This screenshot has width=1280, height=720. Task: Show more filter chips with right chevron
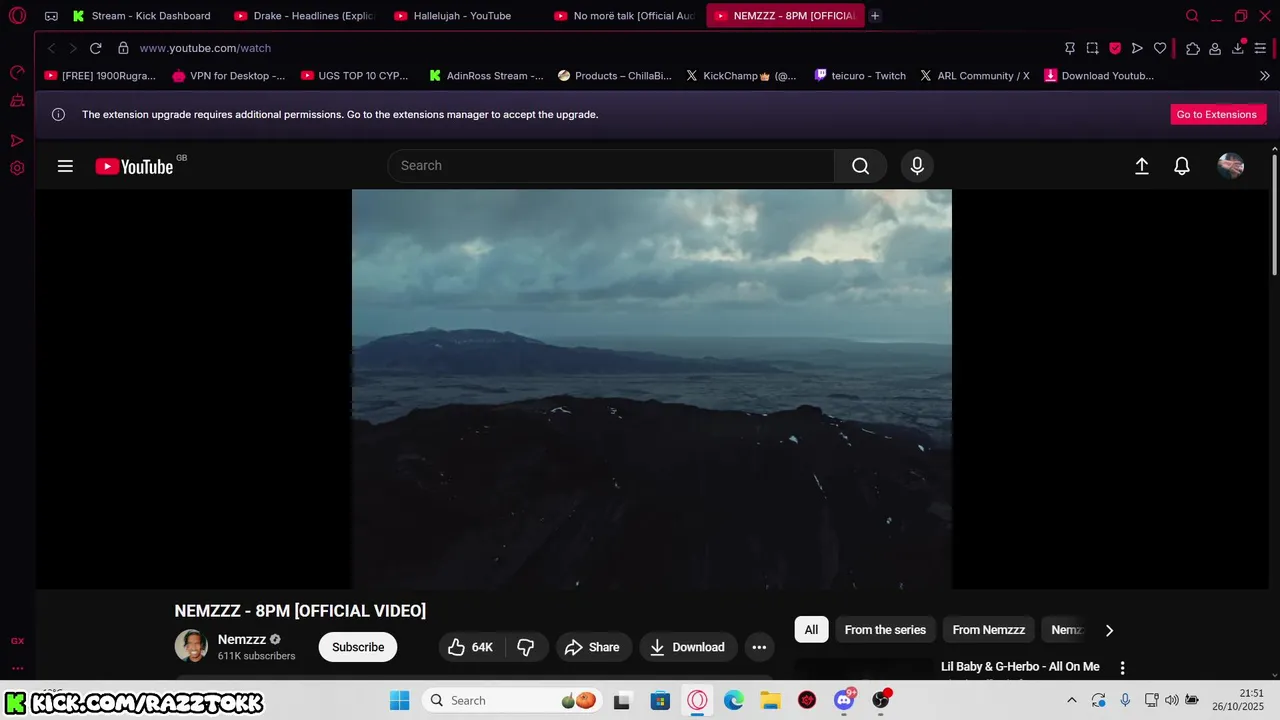pyautogui.click(x=1109, y=630)
